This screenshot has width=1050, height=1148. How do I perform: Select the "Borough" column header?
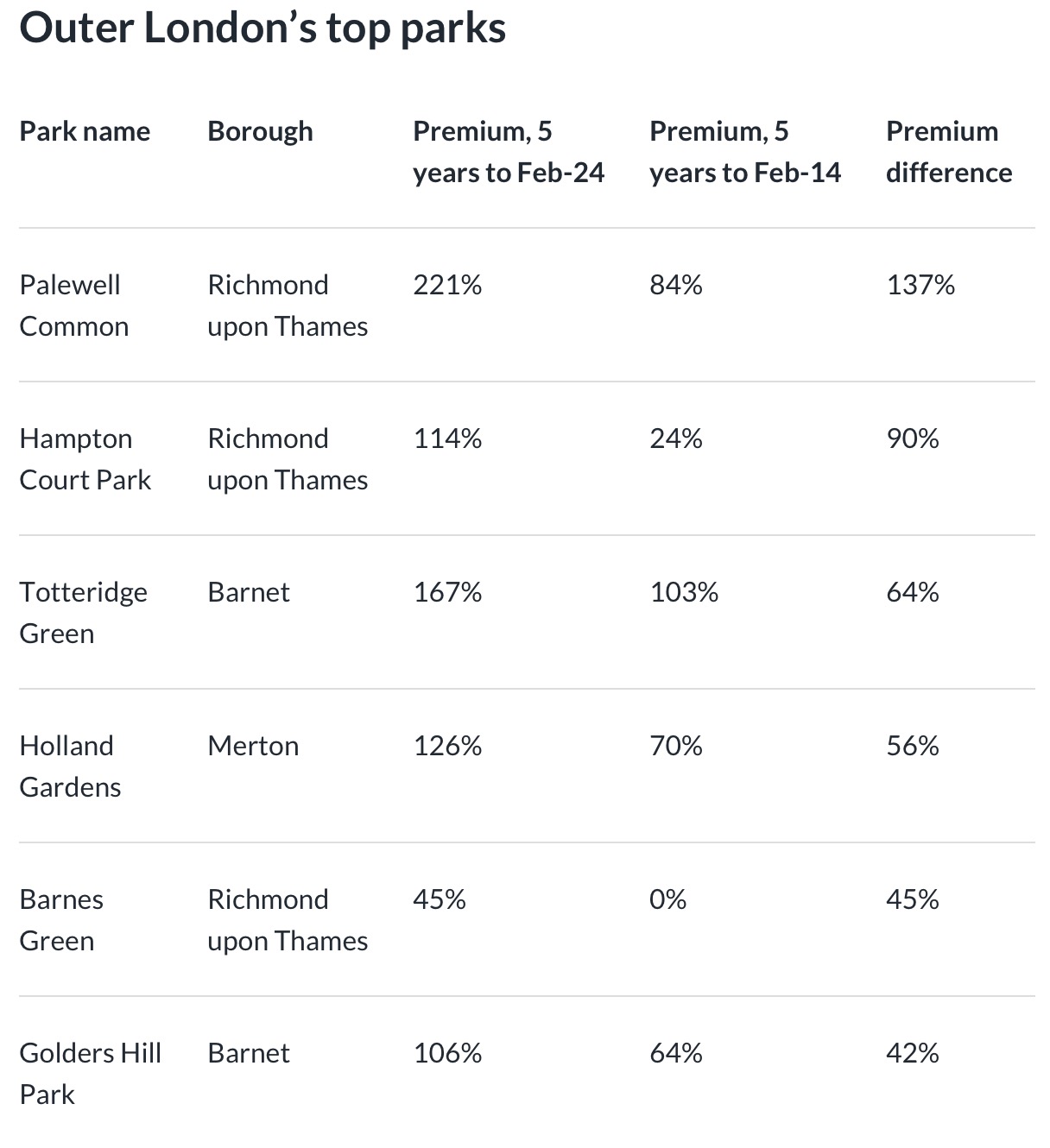260,131
